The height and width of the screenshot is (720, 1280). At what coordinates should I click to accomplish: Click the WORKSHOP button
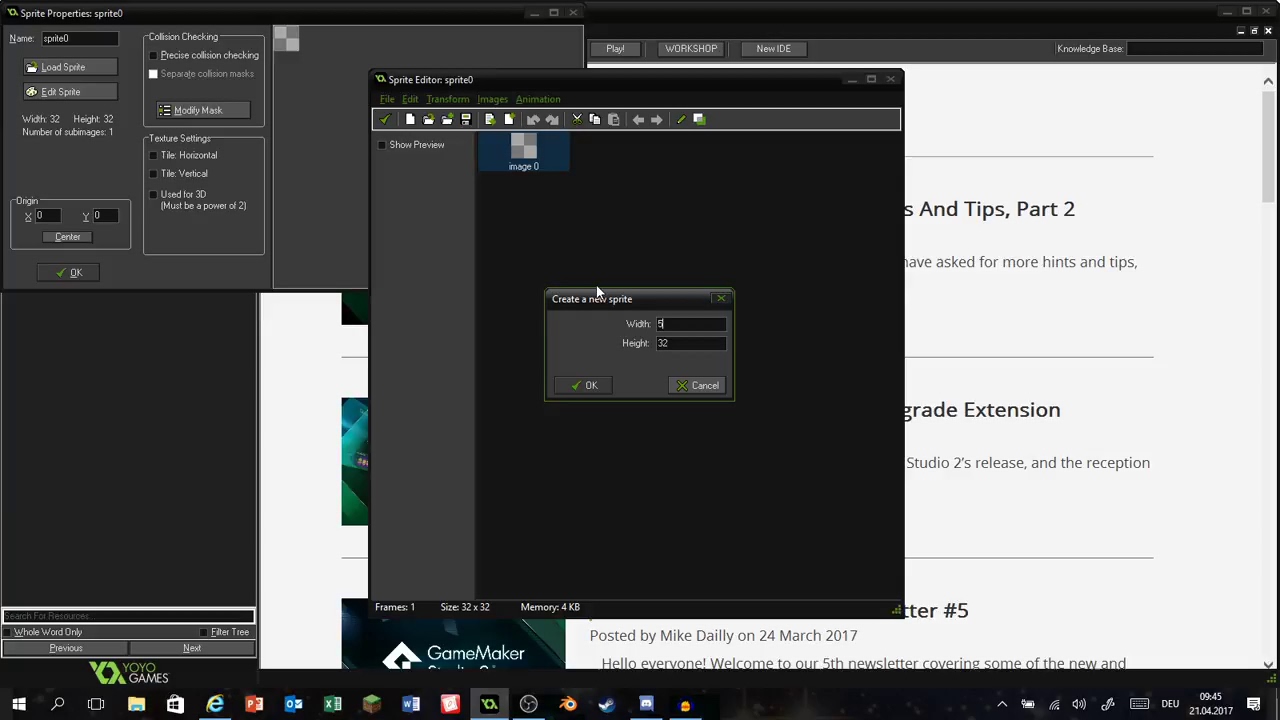[x=691, y=49]
